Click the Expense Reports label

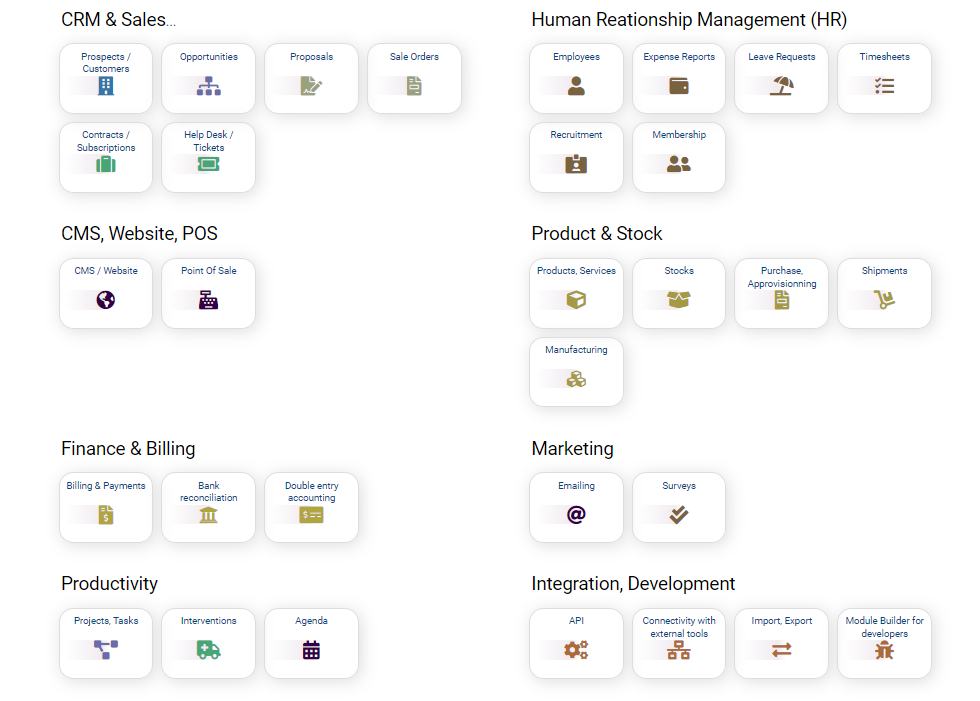coord(679,57)
